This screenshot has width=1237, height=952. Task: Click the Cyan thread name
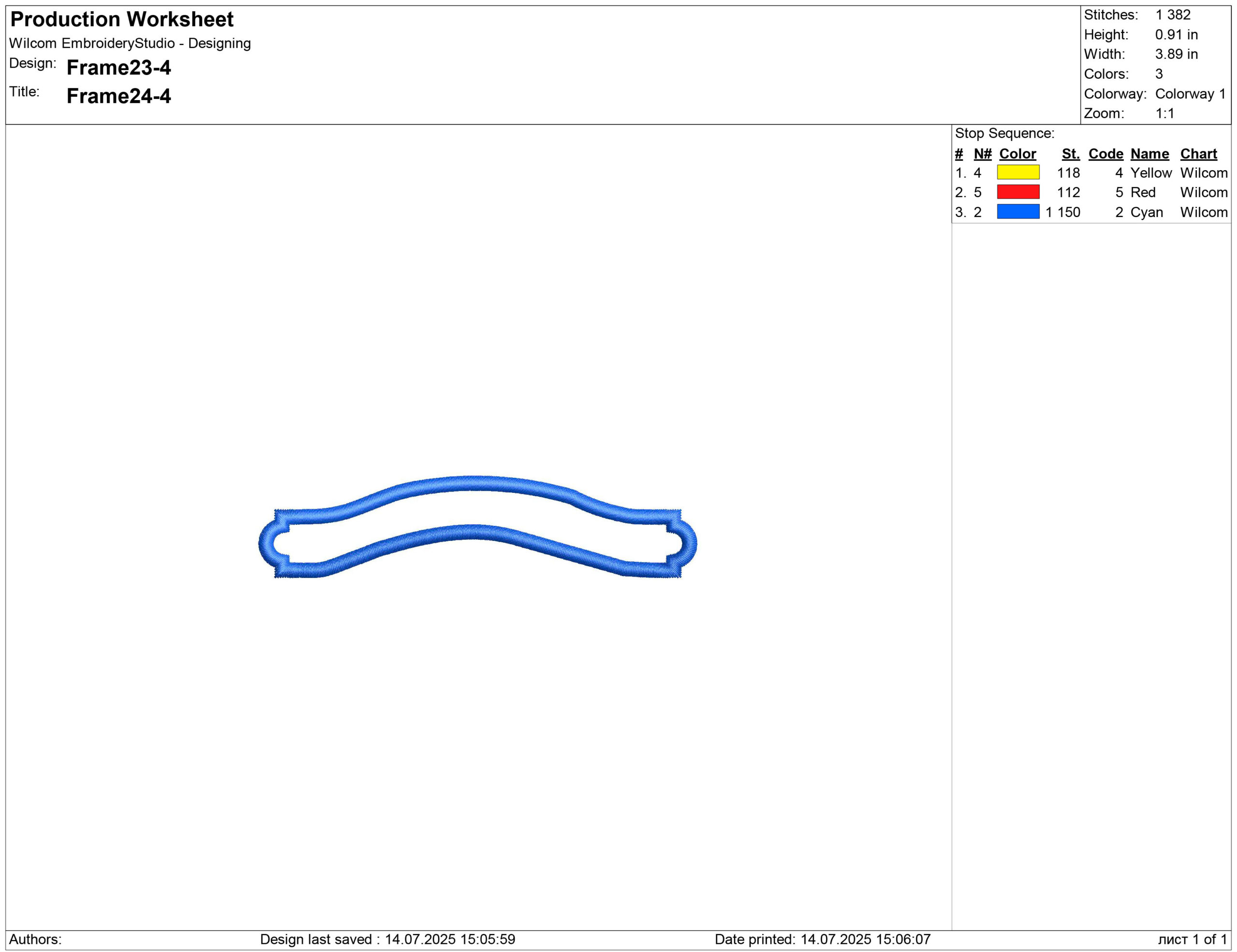click(x=1146, y=212)
